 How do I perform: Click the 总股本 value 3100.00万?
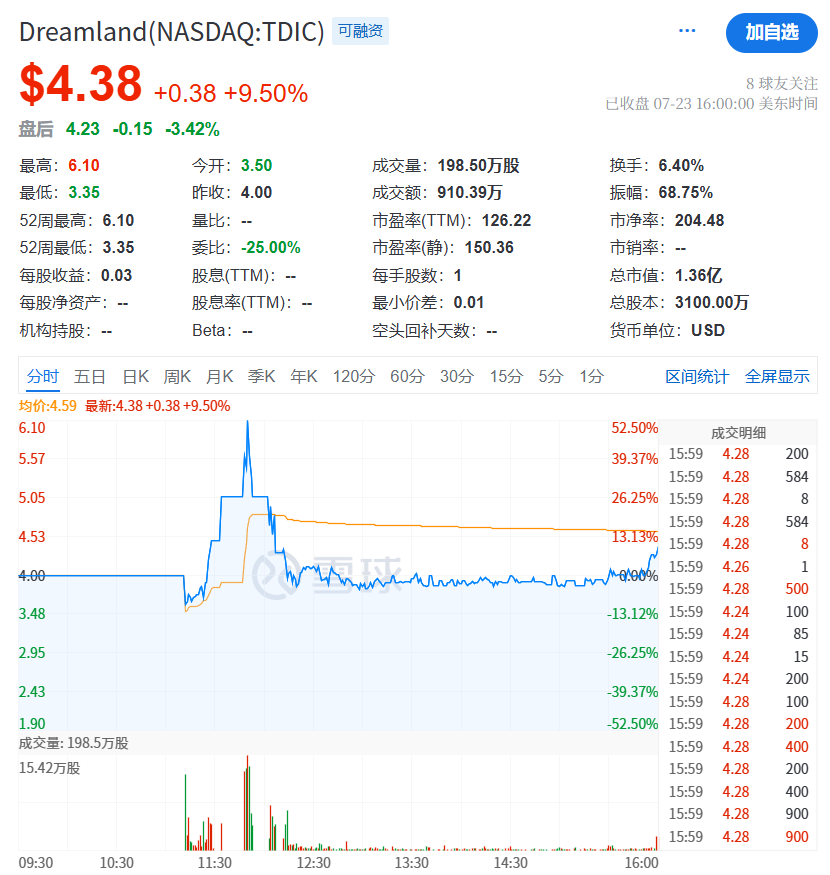(x=712, y=302)
